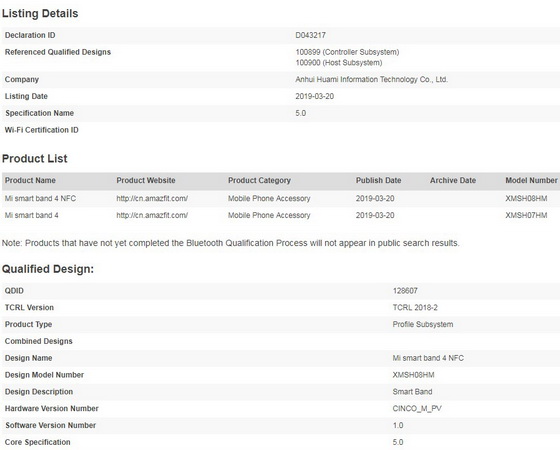Select the model number XMSH07HM in the product list

click(x=526, y=215)
